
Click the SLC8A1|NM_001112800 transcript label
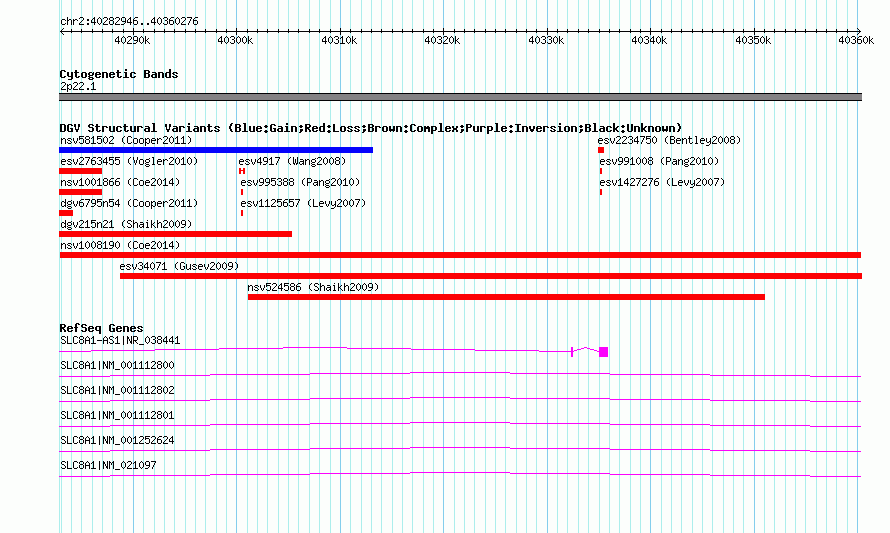117,366
